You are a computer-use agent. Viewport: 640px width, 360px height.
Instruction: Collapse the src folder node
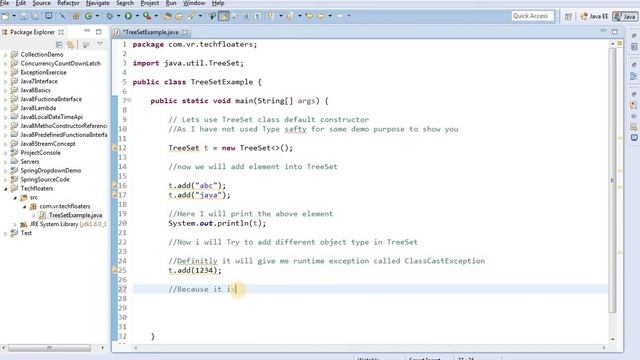point(15,198)
